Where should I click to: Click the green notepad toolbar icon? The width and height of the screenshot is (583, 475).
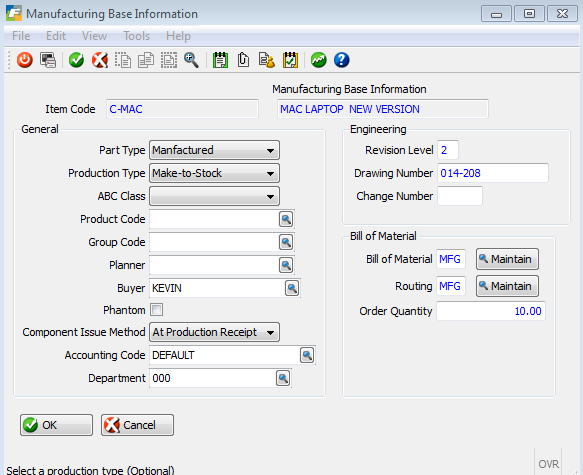point(220,60)
